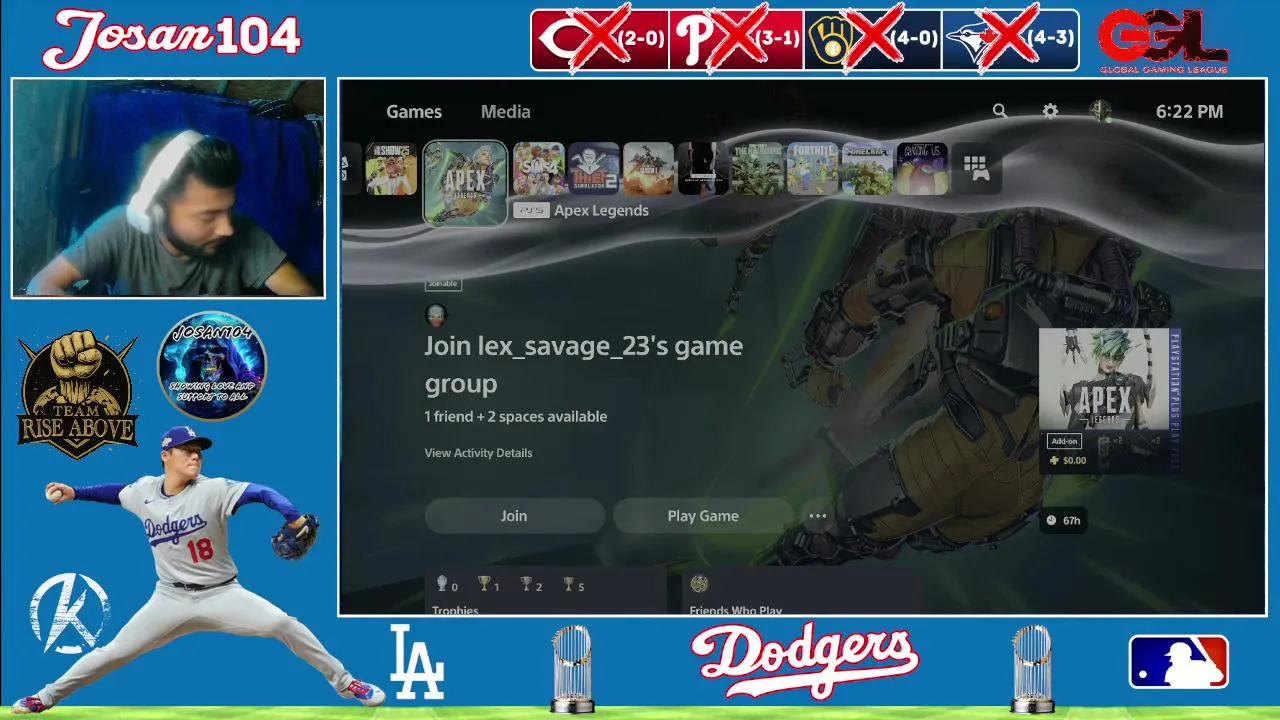Image resolution: width=1280 pixels, height=720 pixels.
Task: Click the Join button
Action: [x=514, y=516]
